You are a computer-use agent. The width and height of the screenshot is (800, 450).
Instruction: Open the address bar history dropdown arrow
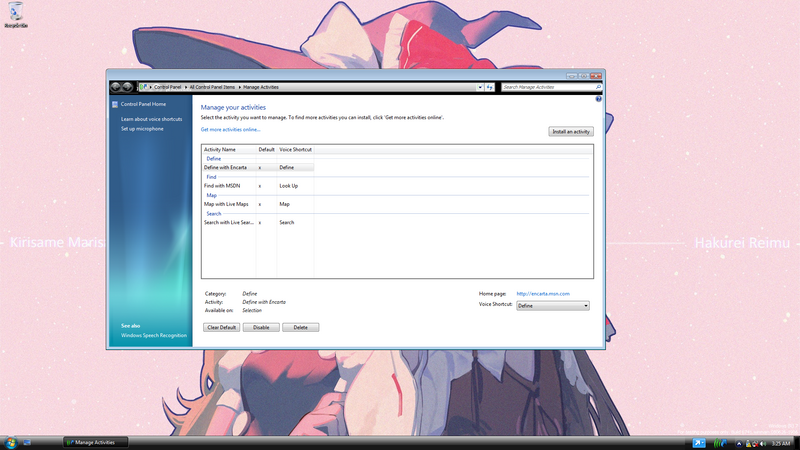pos(479,87)
